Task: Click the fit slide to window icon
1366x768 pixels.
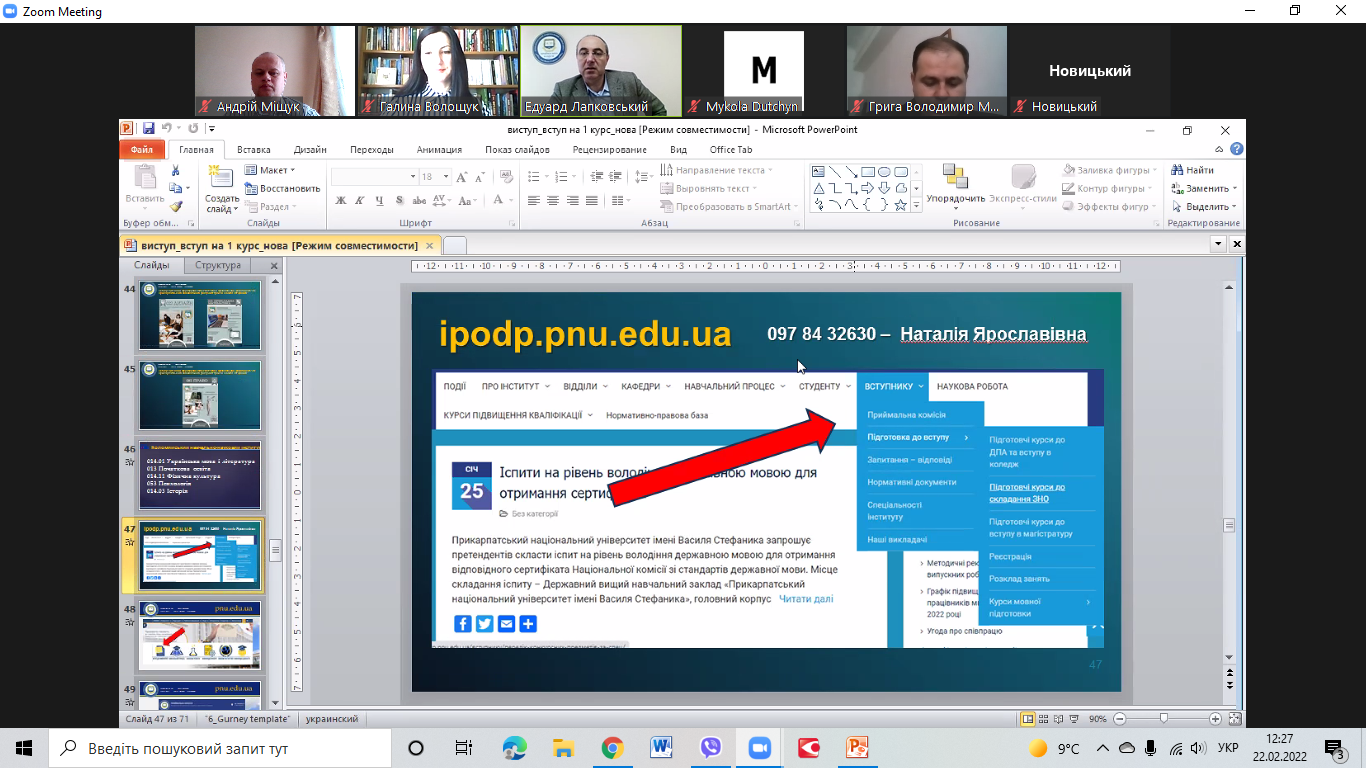Action: pyautogui.click(x=1234, y=719)
